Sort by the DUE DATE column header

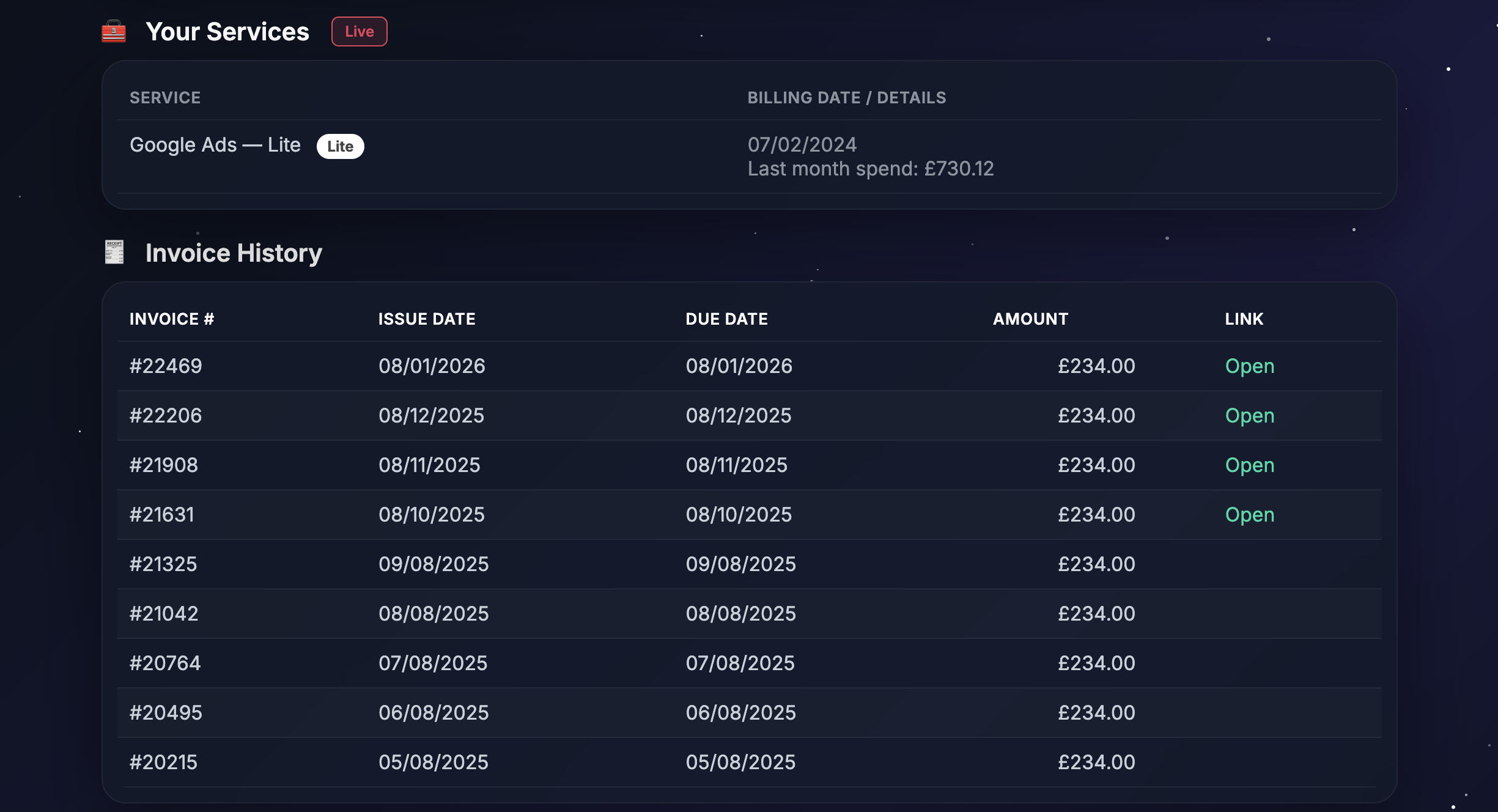[x=727, y=319]
